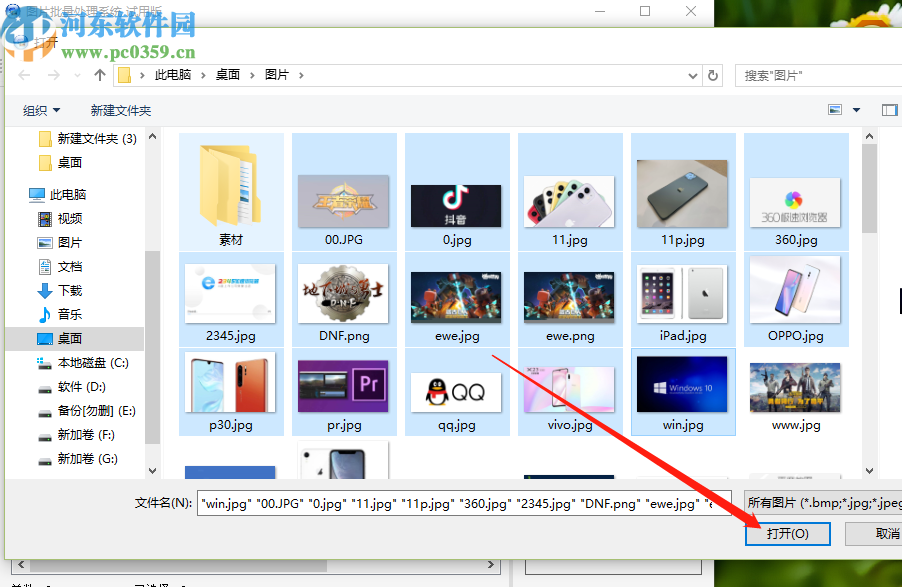Click the Forward navigation arrow

coord(53,75)
